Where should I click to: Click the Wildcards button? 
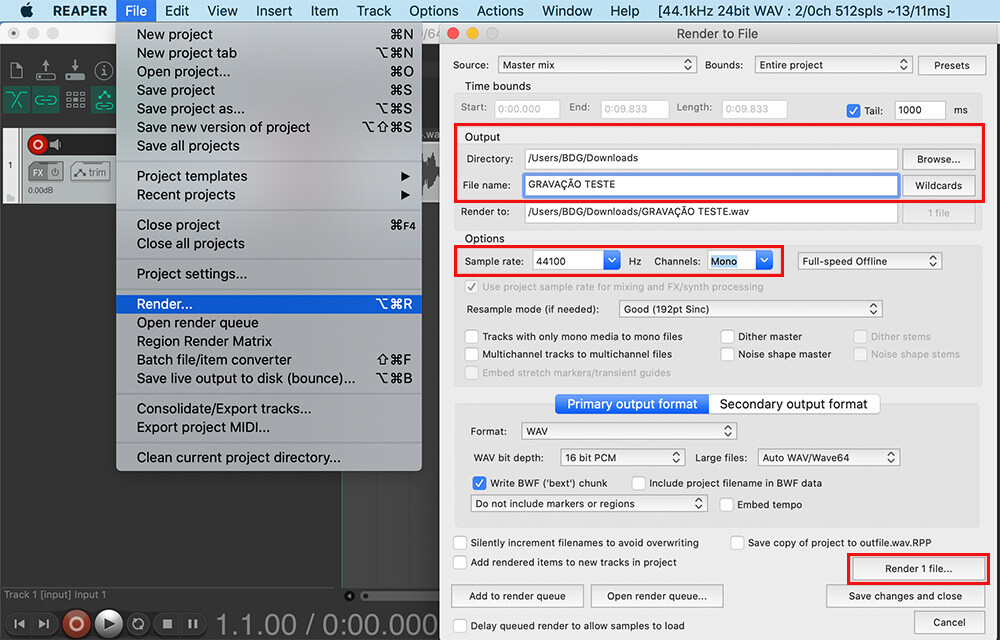938,185
